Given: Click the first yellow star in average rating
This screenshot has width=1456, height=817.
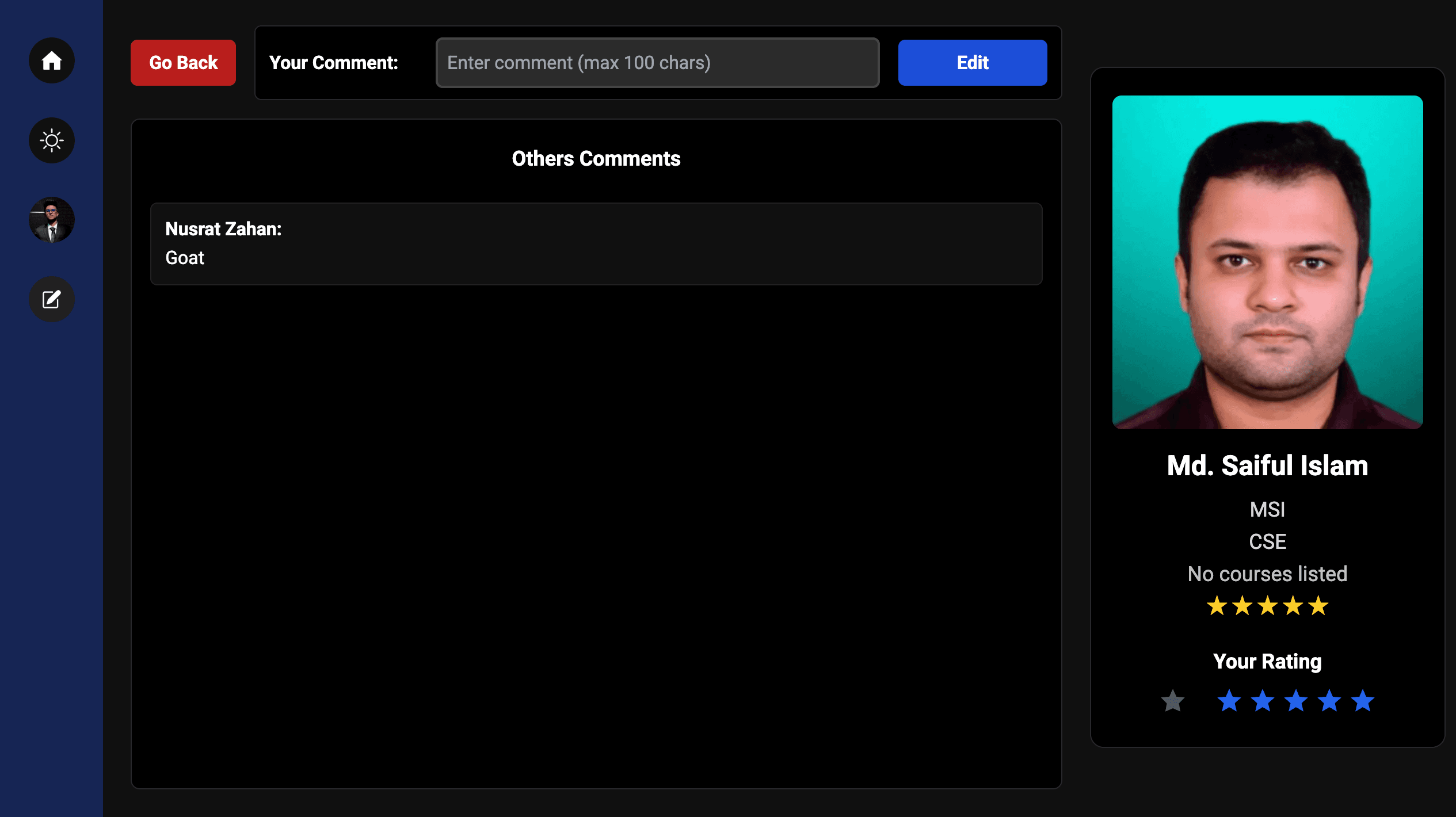Looking at the screenshot, I should (x=1216, y=606).
